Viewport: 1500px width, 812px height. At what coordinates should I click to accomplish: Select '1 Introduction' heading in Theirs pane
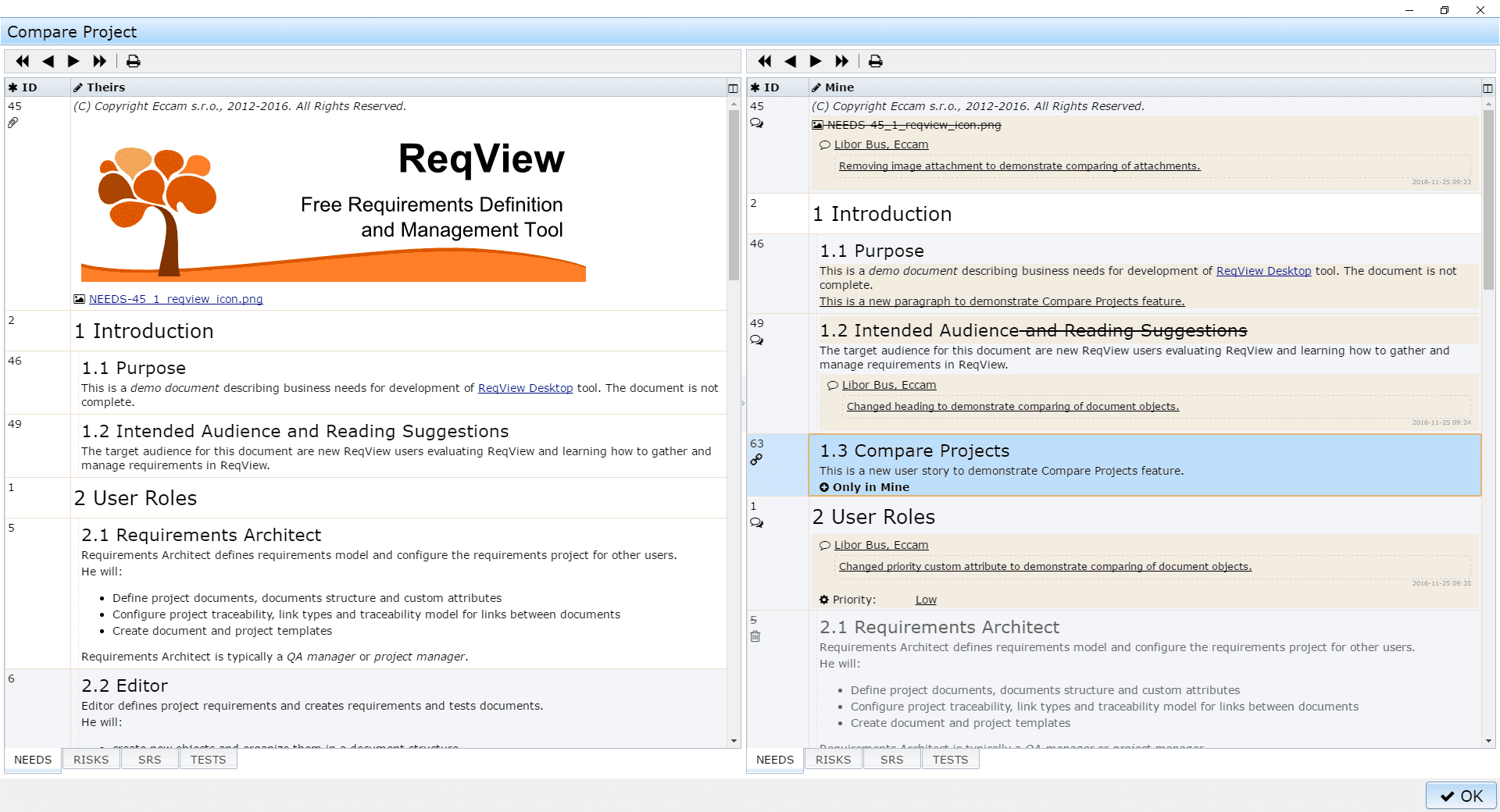click(x=144, y=331)
